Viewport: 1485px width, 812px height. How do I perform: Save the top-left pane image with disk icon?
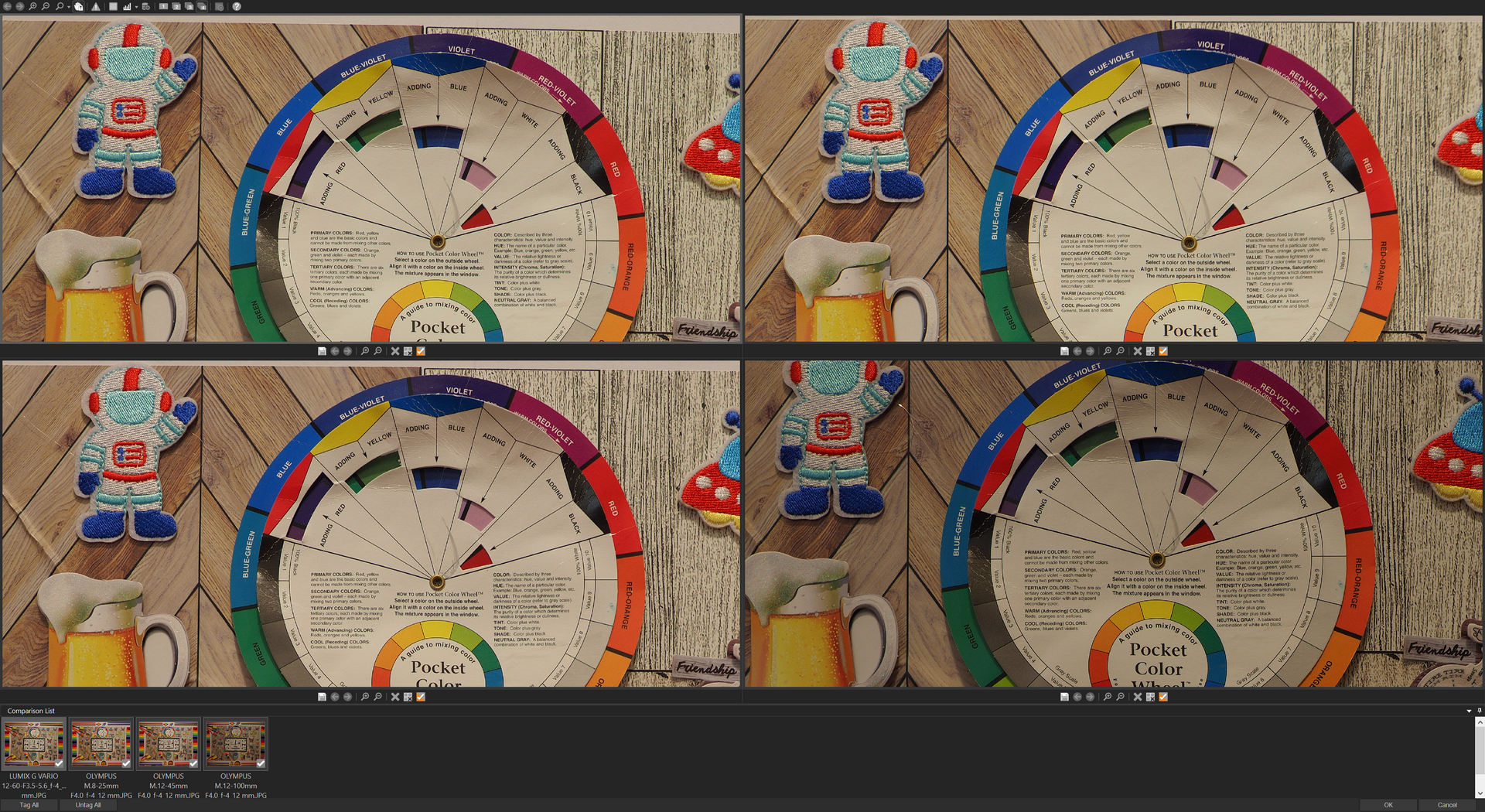point(322,351)
